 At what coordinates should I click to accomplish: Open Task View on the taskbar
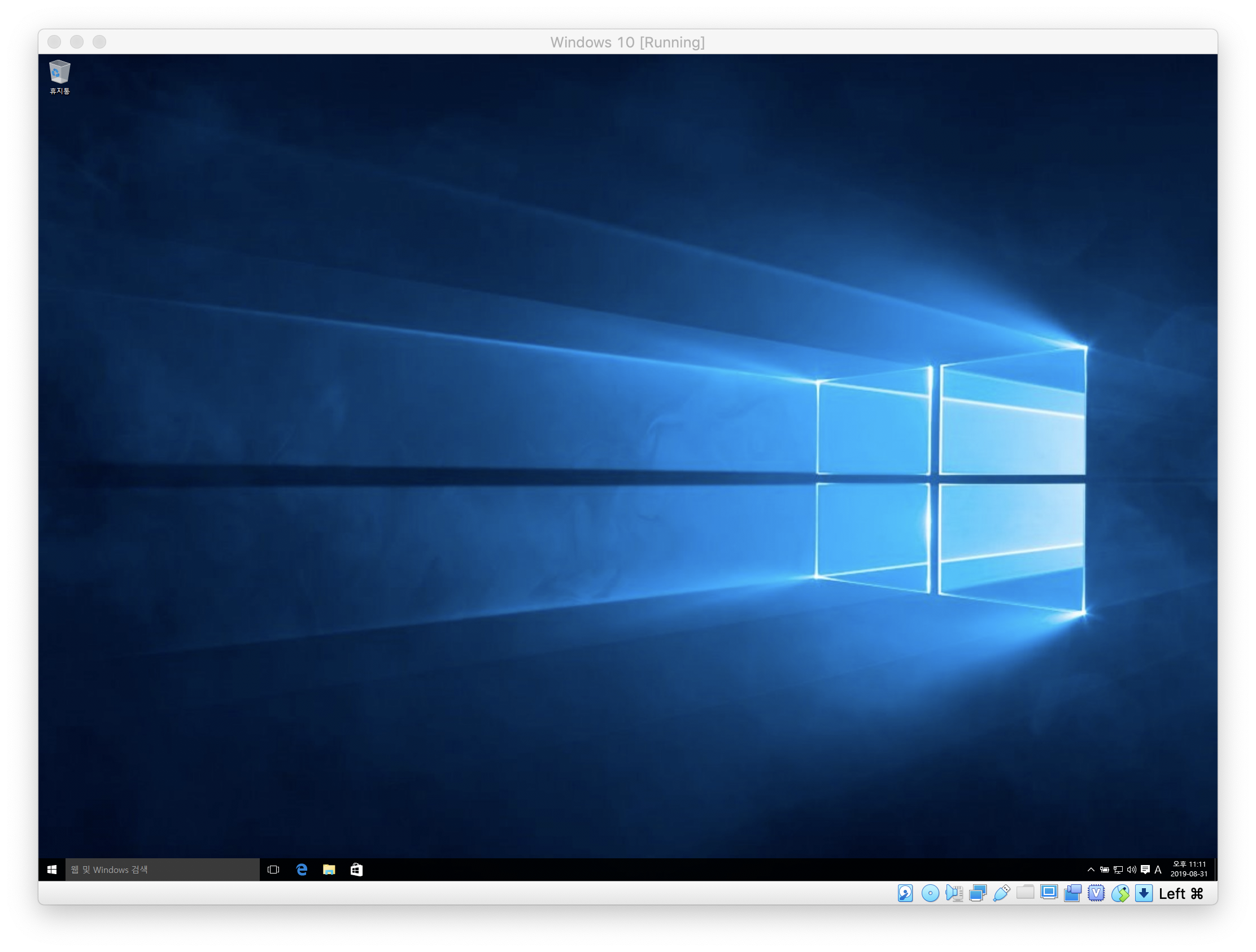[x=273, y=869]
